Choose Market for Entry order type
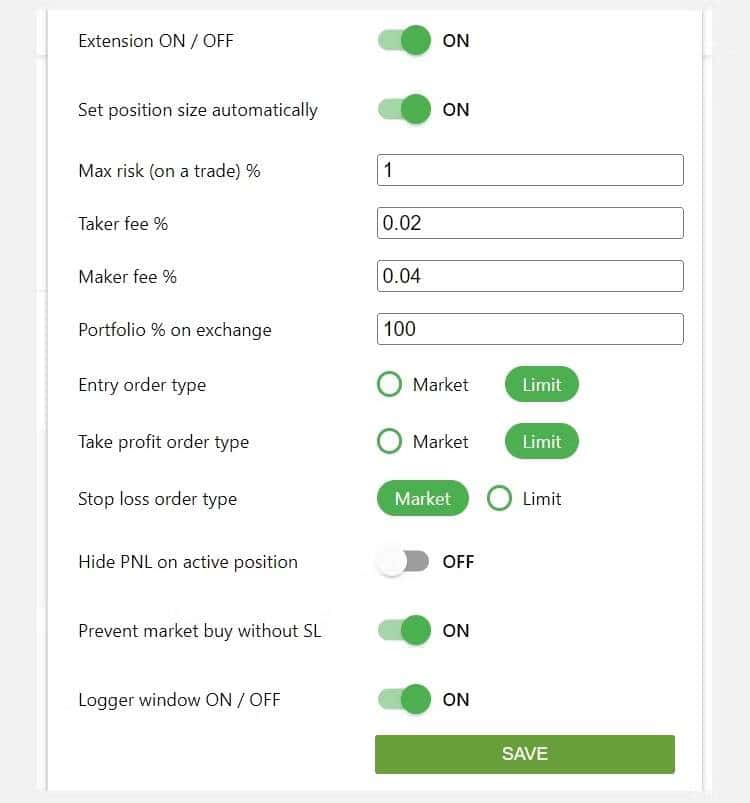The height and width of the screenshot is (803, 750). coord(390,385)
